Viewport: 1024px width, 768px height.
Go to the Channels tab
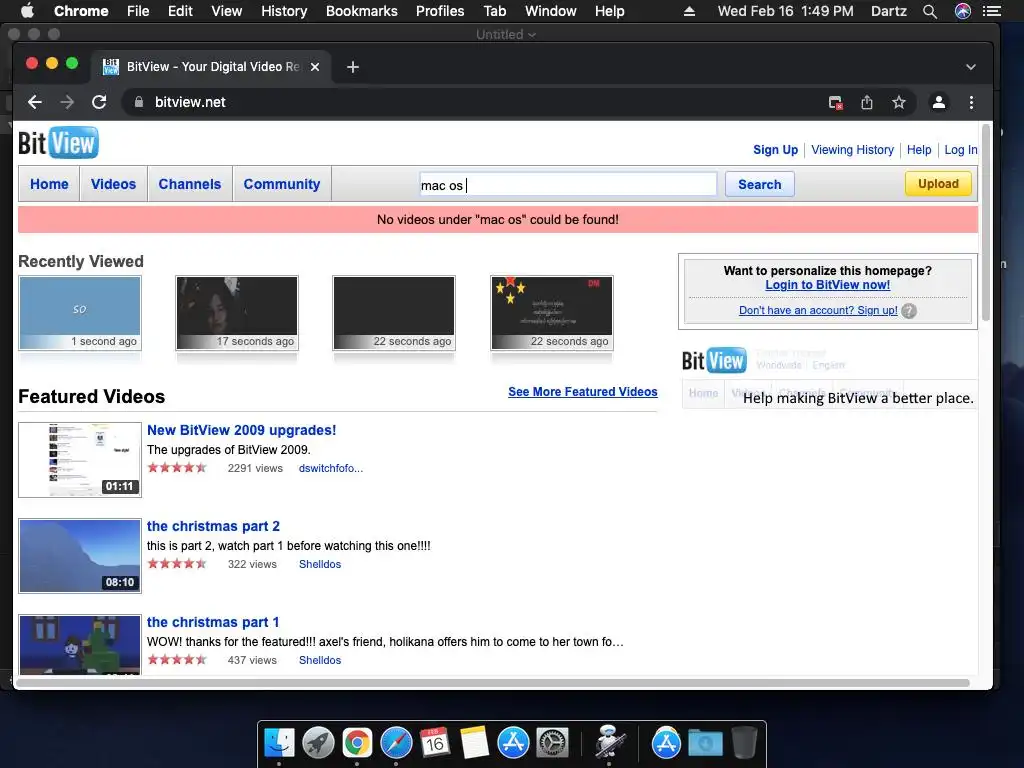pos(190,184)
